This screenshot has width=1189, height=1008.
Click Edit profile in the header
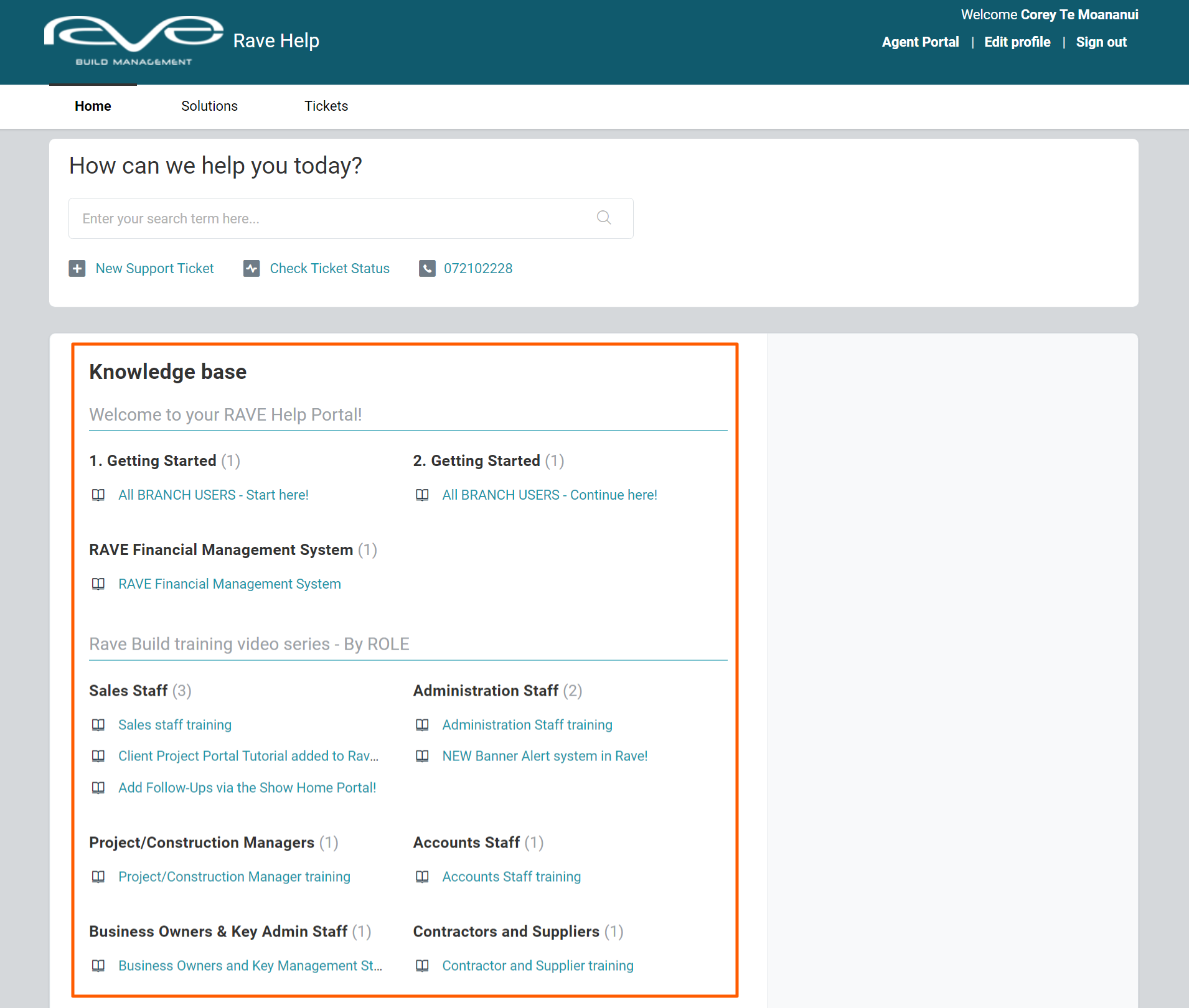pyautogui.click(x=1017, y=42)
